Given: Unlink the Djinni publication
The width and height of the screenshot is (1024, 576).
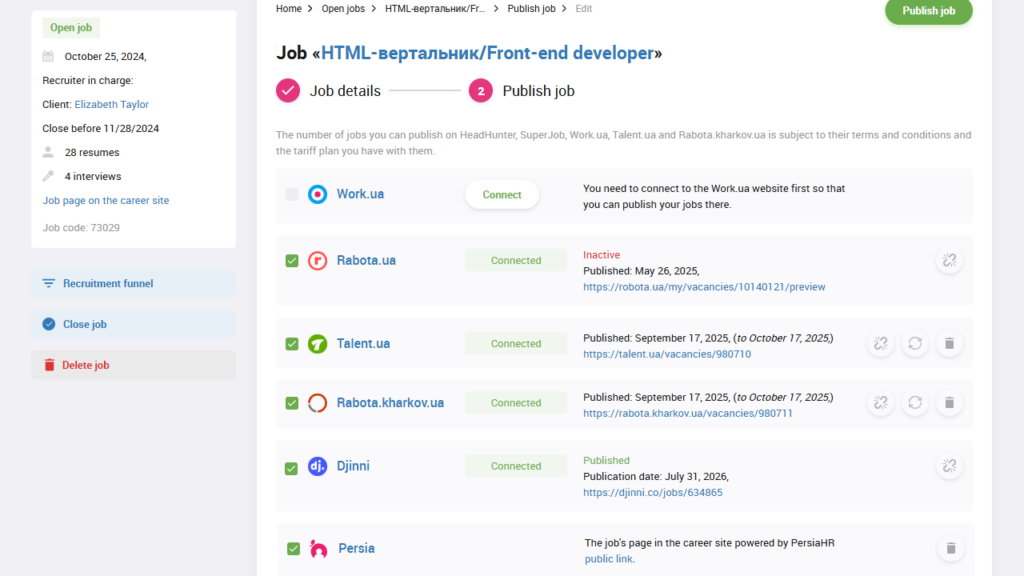Looking at the screenshot, I should 950,466.
